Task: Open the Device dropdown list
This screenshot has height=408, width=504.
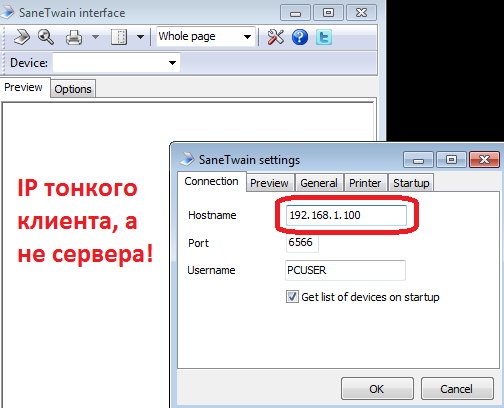Action: [116, 62]
